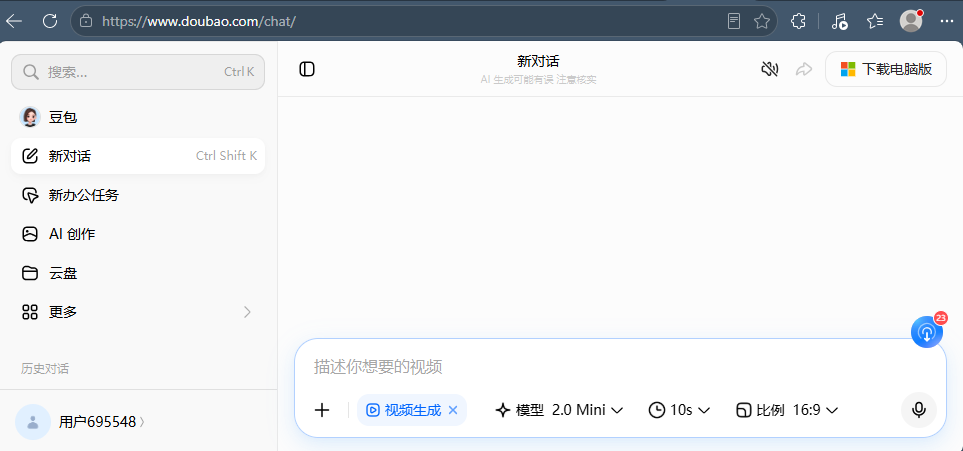Open the 比例 16:9 ratio dropdown

click(x=787, y=410)
